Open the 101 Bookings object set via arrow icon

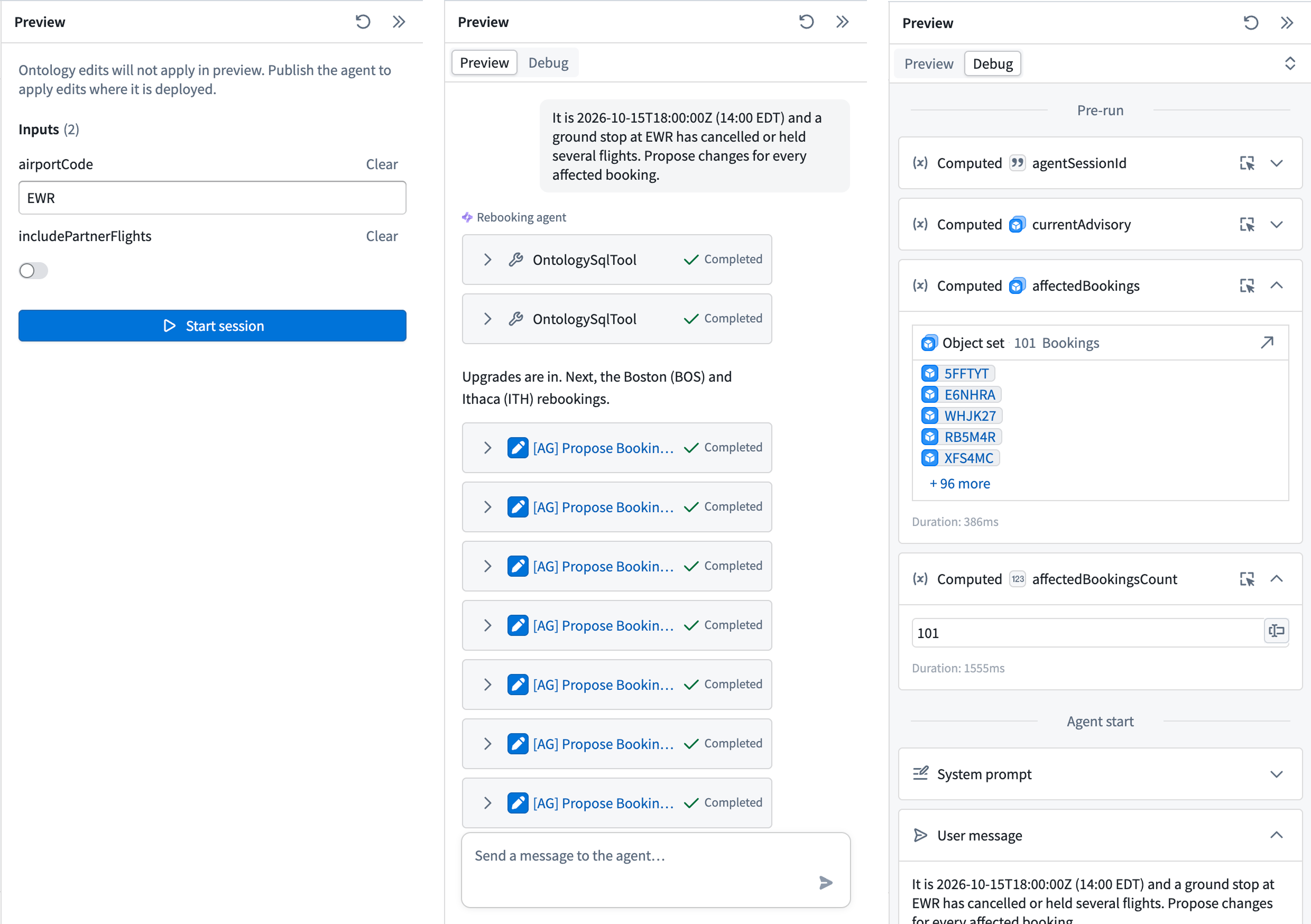pos(1267,343)
